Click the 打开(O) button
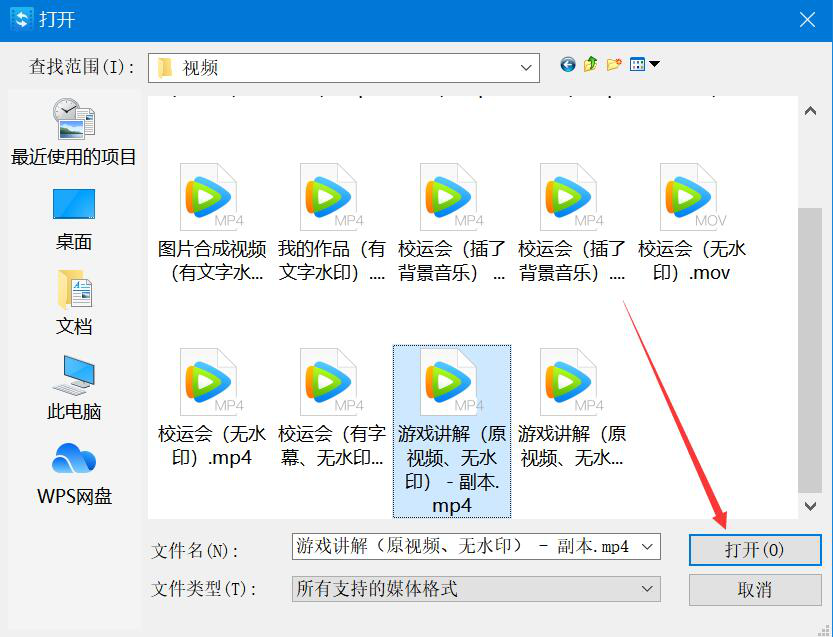This screenshot has width=833, height=637. point(754,550)
